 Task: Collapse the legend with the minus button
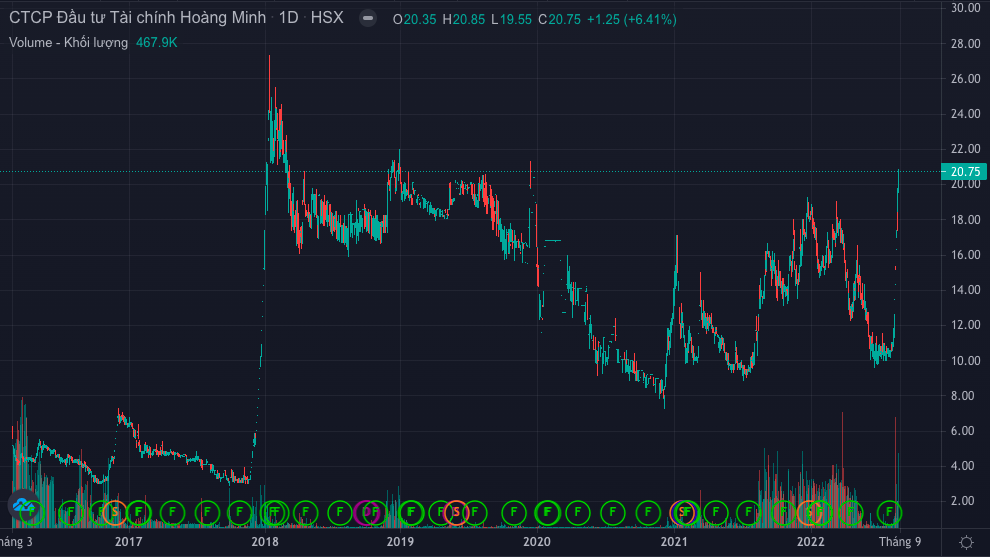368,19
